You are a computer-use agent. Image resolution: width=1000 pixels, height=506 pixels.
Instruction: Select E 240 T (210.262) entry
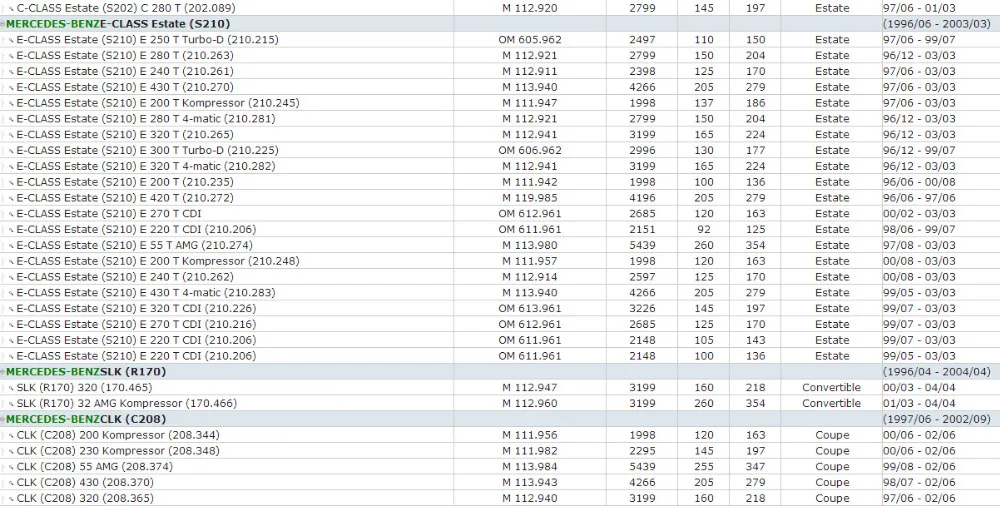point(125,277)
